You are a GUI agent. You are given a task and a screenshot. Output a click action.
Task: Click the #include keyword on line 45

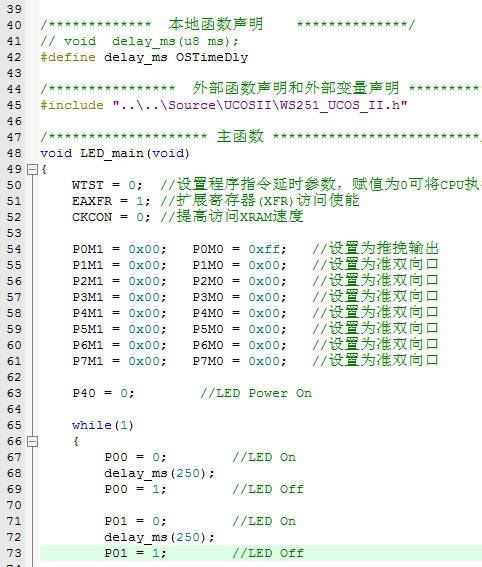click(x=72, y=105)
